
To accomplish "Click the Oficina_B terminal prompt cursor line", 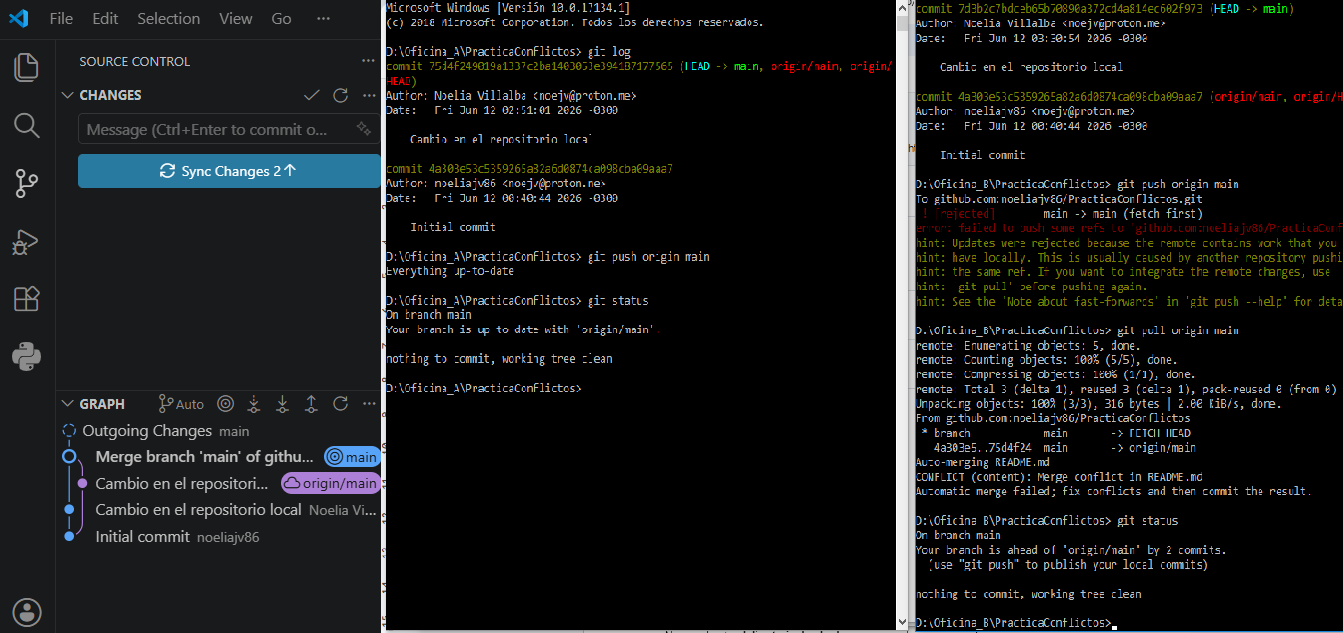I will click(1017, 623).
